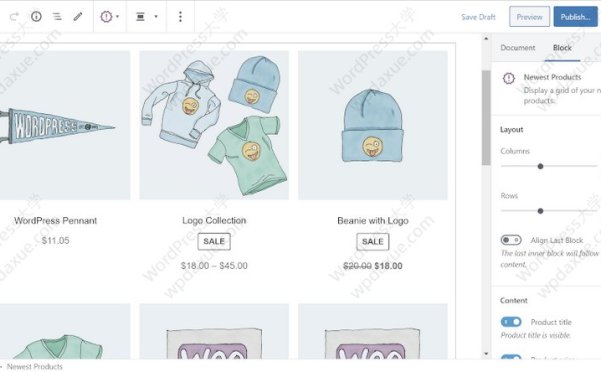The height and width of the screenshot is (372, 601).
Task: Click Save Draft link
Action: 478,17
